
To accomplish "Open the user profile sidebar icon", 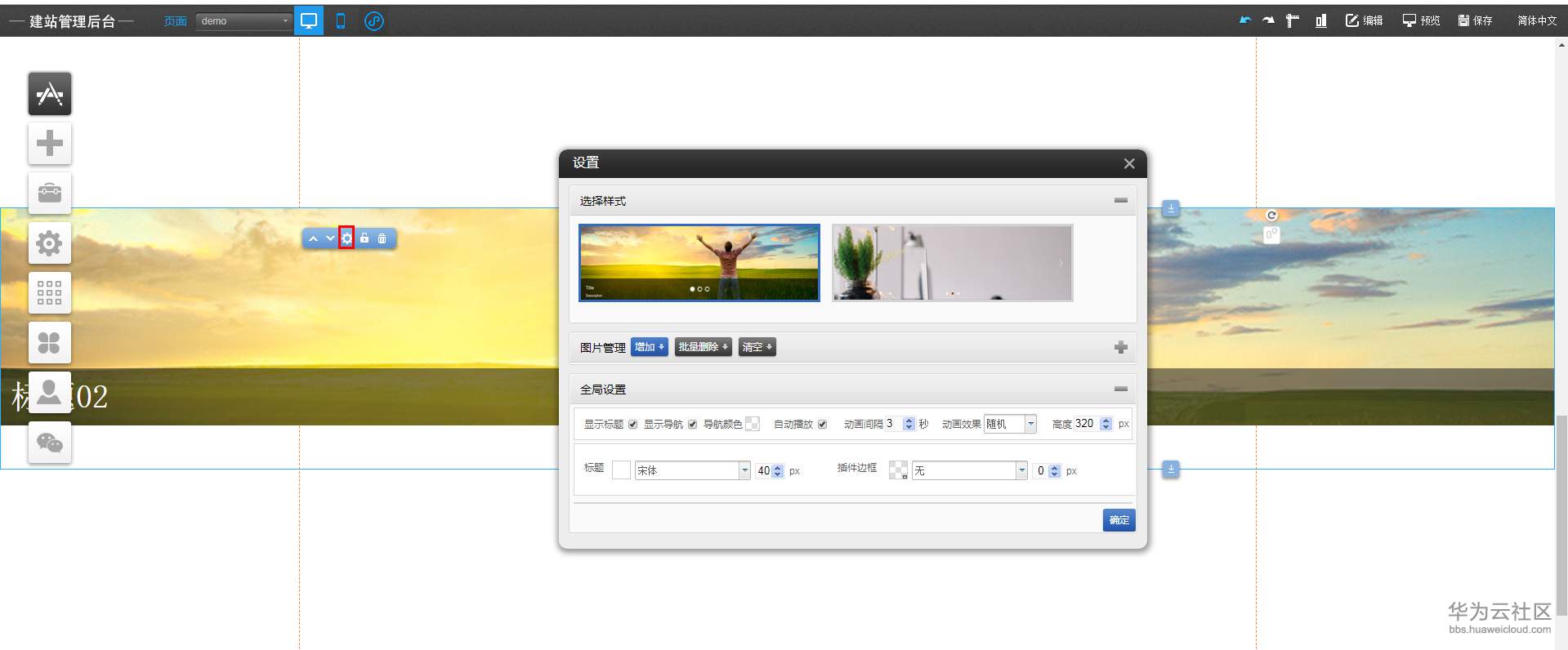I will coord(50,393).
